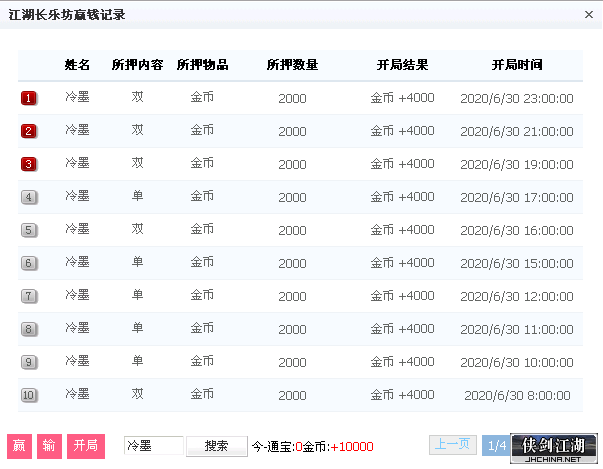
Task: Go to previous page with 上一页
Action: click(453, 445)
